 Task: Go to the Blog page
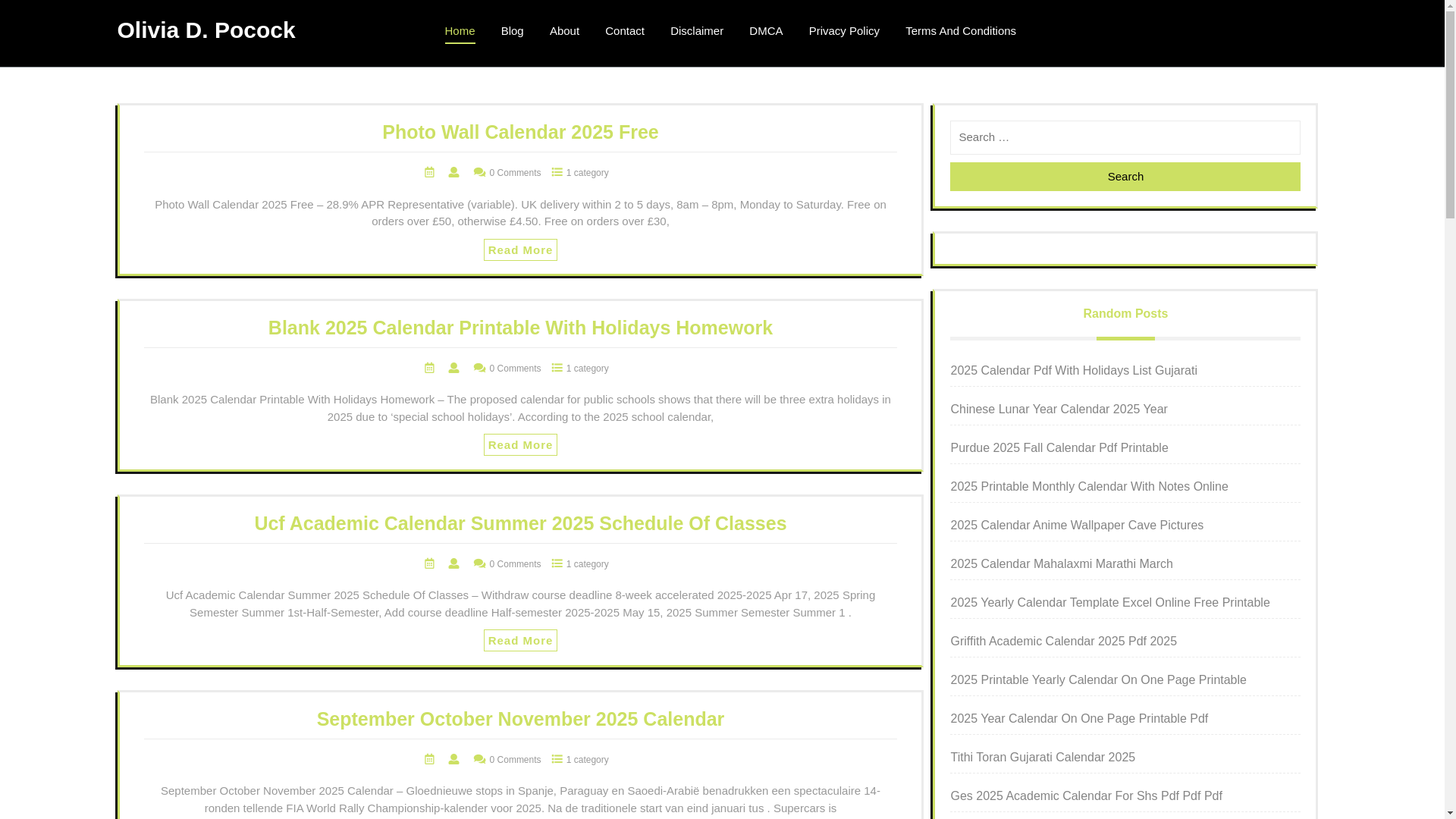point(512,31)
